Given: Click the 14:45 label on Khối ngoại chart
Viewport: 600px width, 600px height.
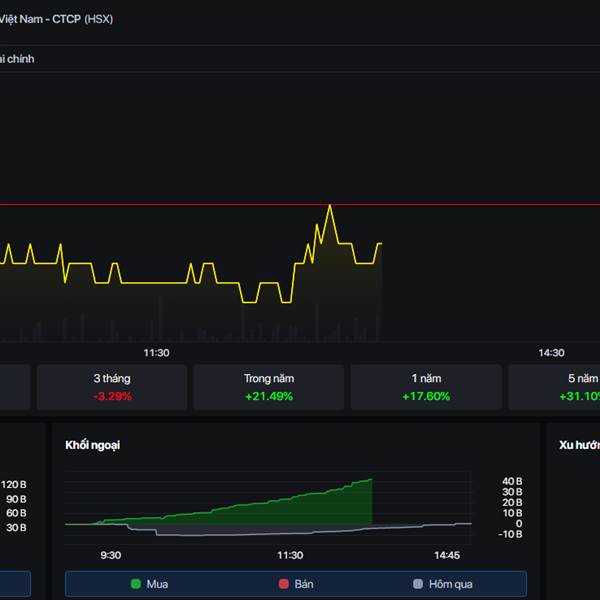Looking at the screenshot, I should [x=447, y=555].
